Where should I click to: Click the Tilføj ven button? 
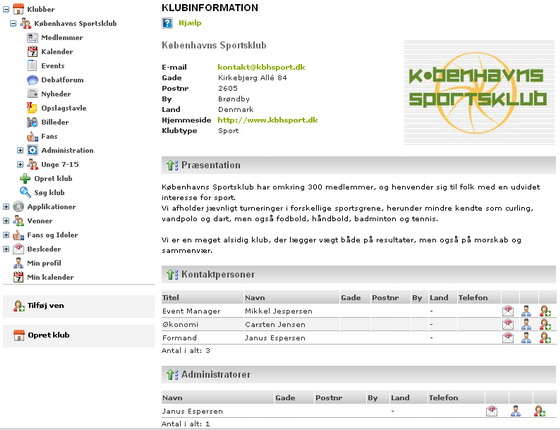click(79, 306)
